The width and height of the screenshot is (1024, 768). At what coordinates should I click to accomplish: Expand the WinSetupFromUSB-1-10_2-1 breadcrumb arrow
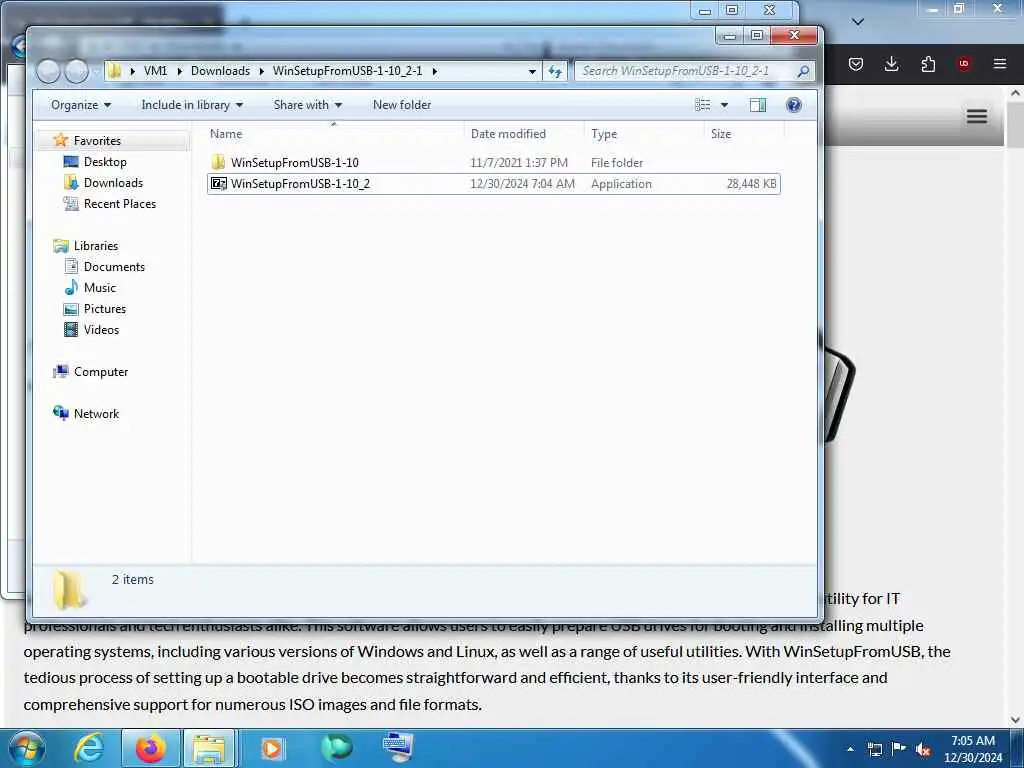pyautogui.click(x=434, y=71)
